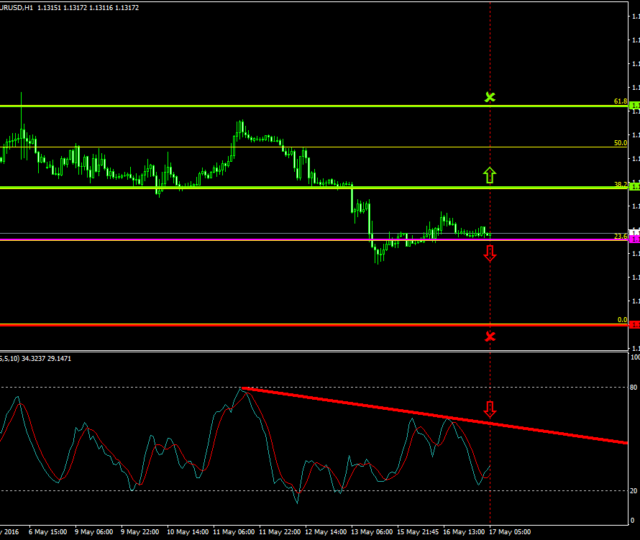640x540 pixels.
Task: Click the green X mark above 61.8 line
Action: click(x=489, y=97)
